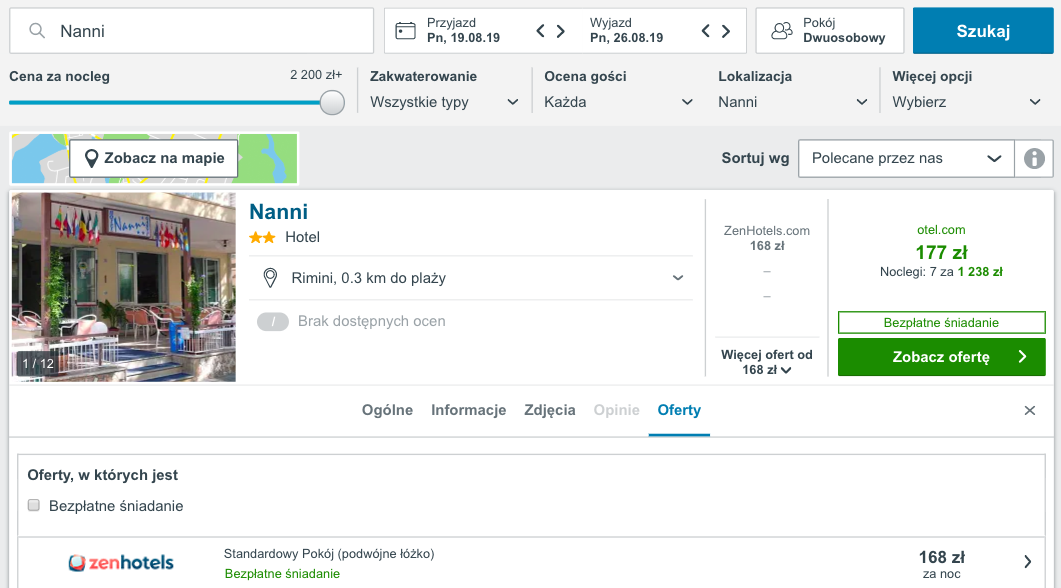The width and height of the screenshot is (1061, 588).
Task: Switch to the Zdjęcia tab
Action: [549, 410]
